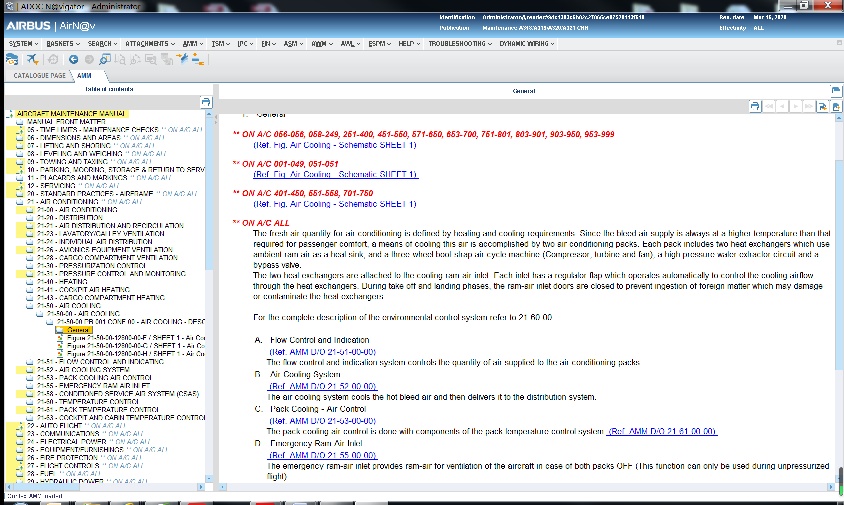Click the greyed copy-documents toolbar icon
Viewport: 844px width, 505px height.
(x=167, y=59)
